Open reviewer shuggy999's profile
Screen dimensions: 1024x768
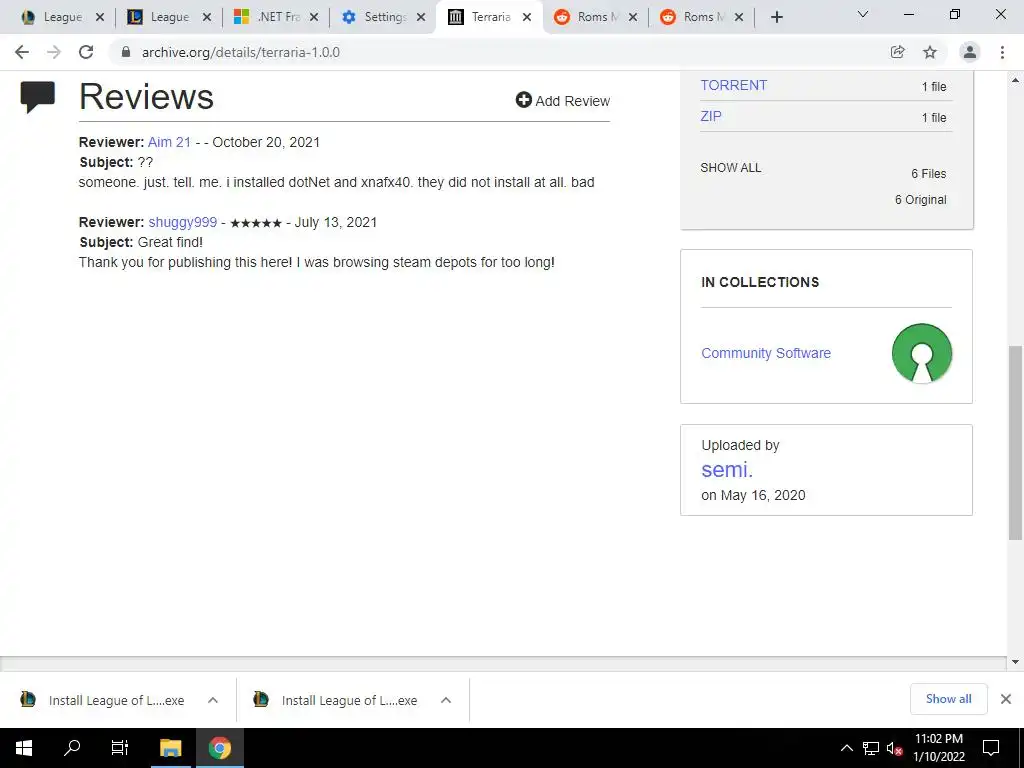182,222
